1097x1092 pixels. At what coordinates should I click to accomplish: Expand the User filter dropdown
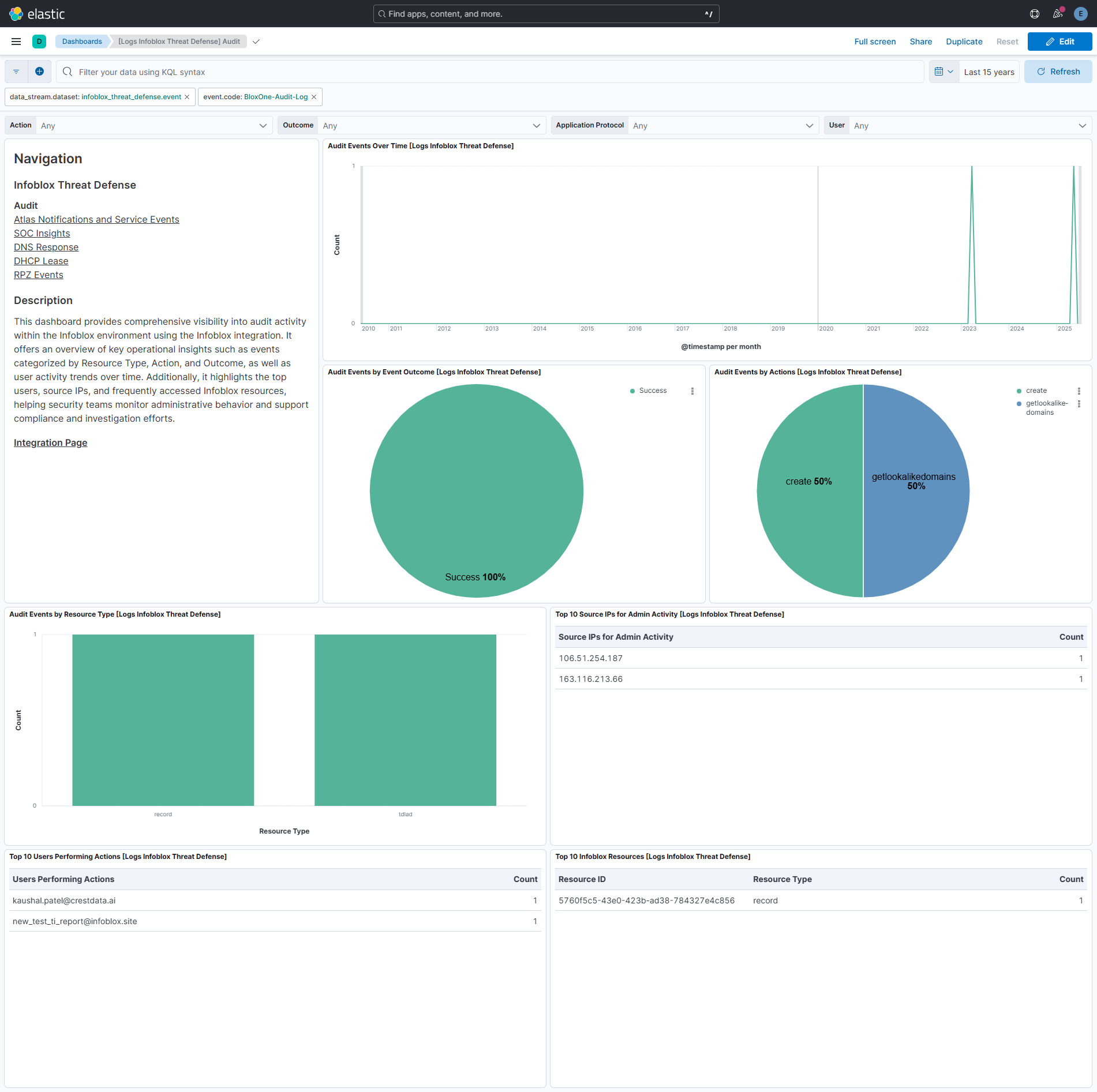970,125
